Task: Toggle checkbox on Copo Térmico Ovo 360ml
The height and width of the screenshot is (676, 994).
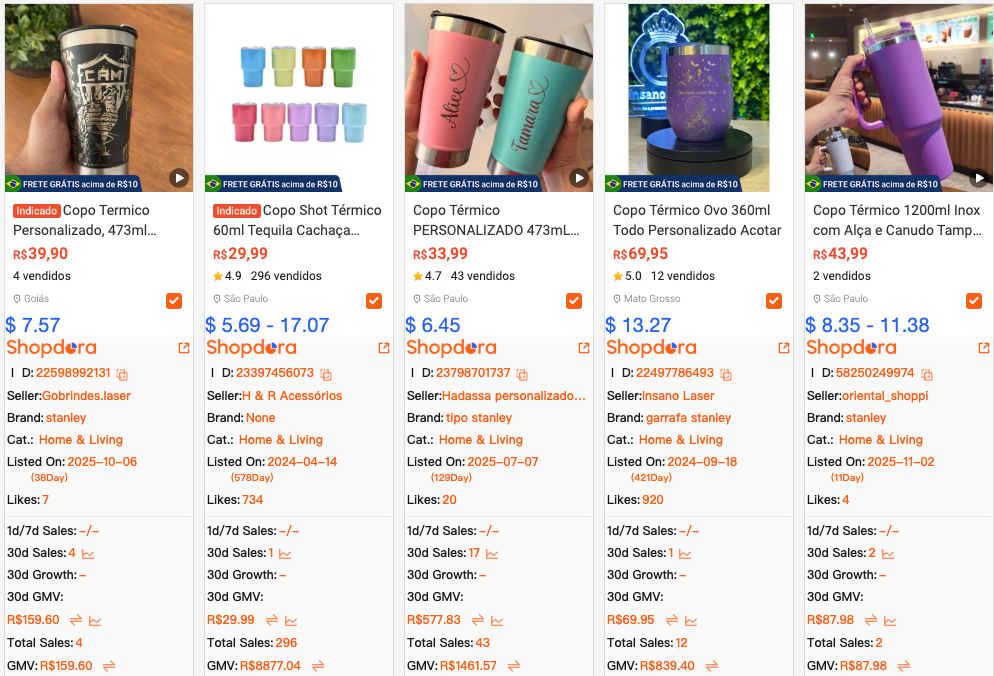Action: click(774, 301)
